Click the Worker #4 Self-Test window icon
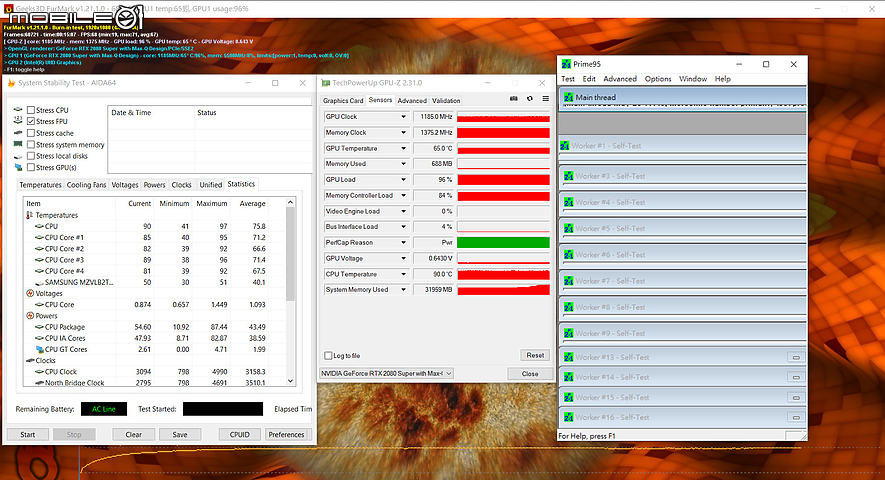 pos(568,202)
